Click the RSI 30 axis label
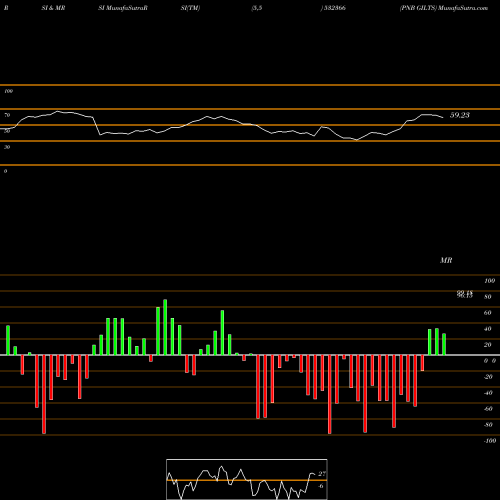Screen dimensions: 500x500 click(7, 147)
